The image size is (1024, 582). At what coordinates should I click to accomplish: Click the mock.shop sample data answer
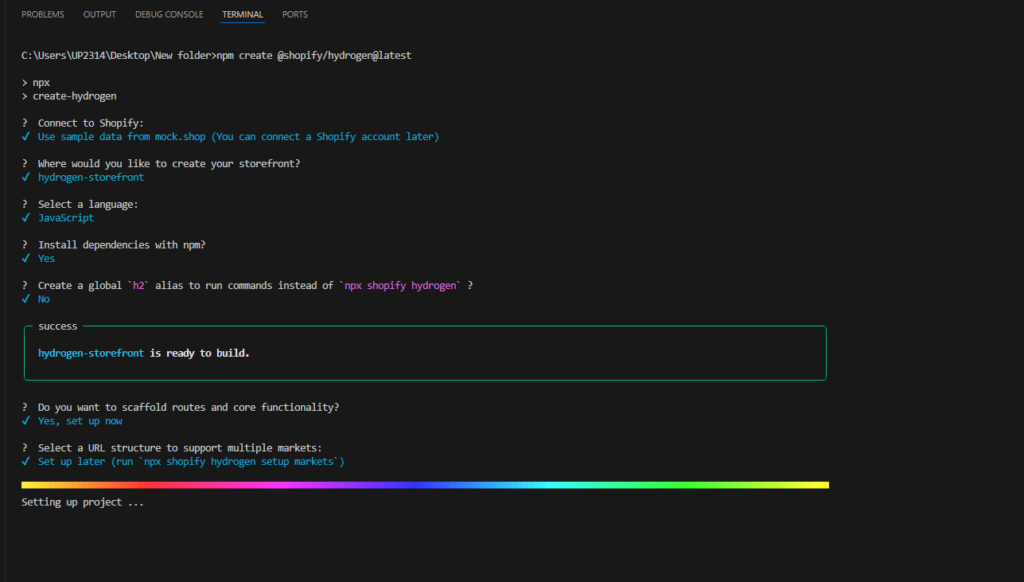point(238,137)
